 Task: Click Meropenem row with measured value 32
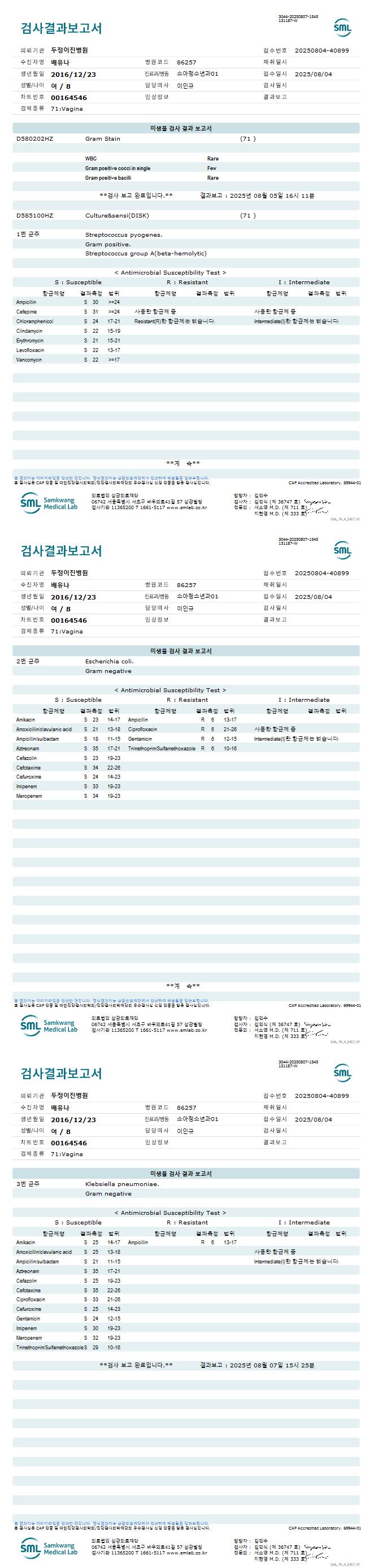pos(68,1339)
